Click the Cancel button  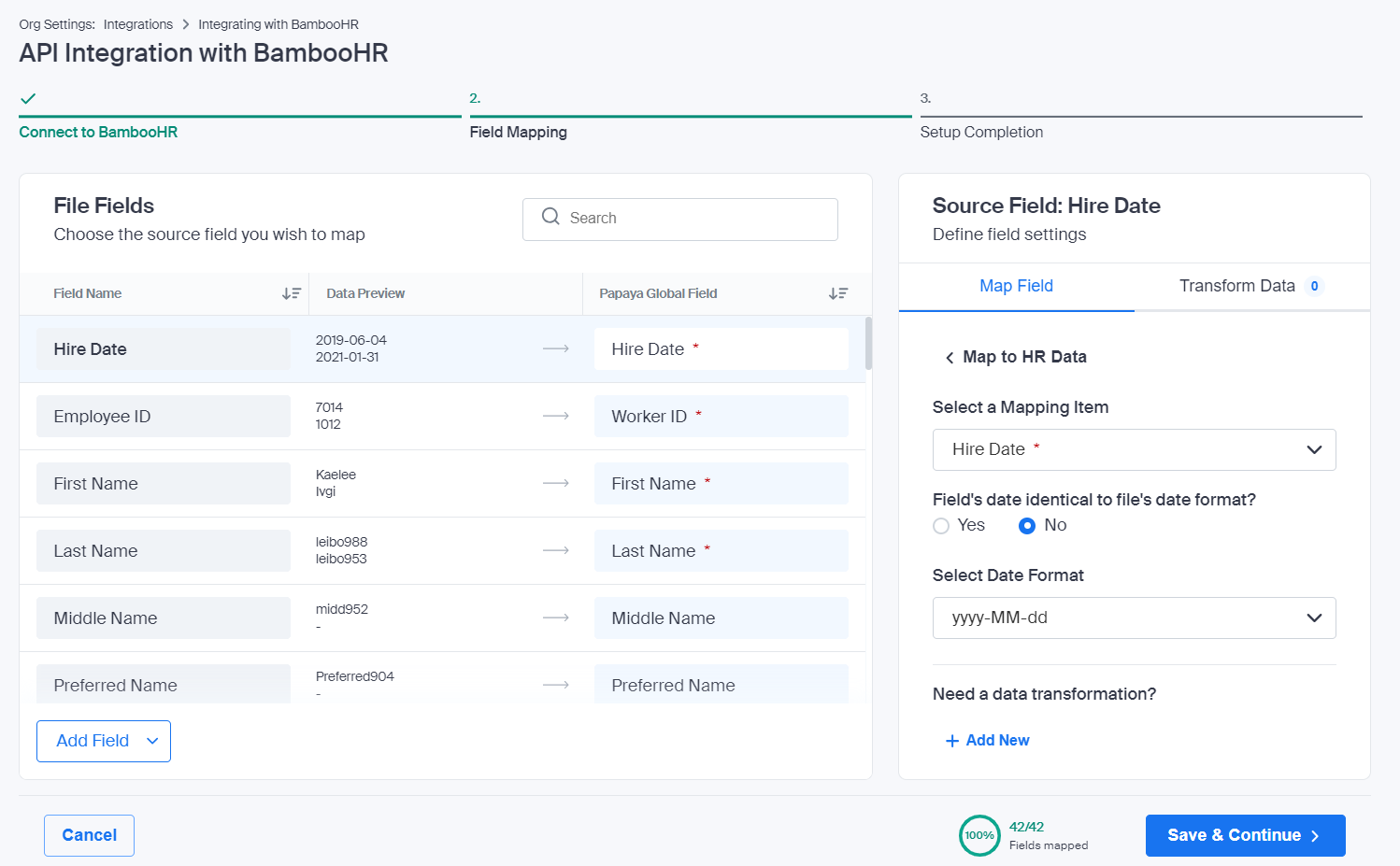(x=89, y=835)
